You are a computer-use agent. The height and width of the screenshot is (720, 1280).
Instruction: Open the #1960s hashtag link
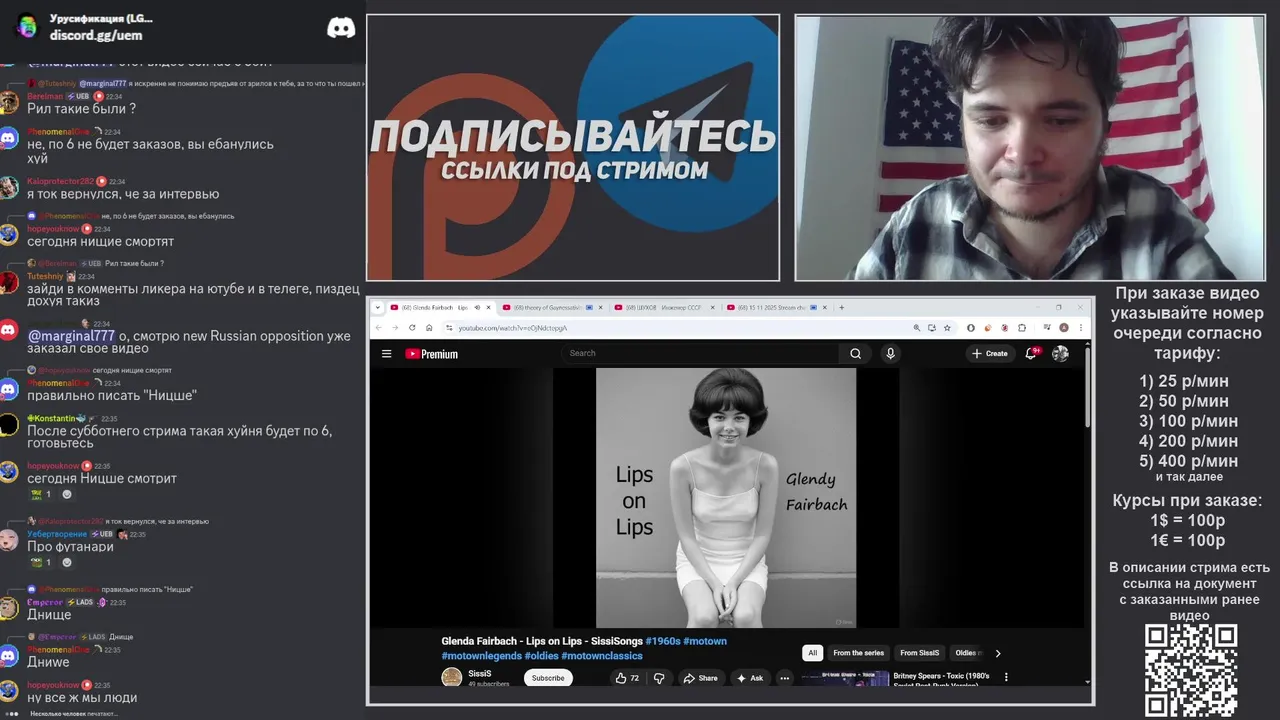tap(663, 641)
